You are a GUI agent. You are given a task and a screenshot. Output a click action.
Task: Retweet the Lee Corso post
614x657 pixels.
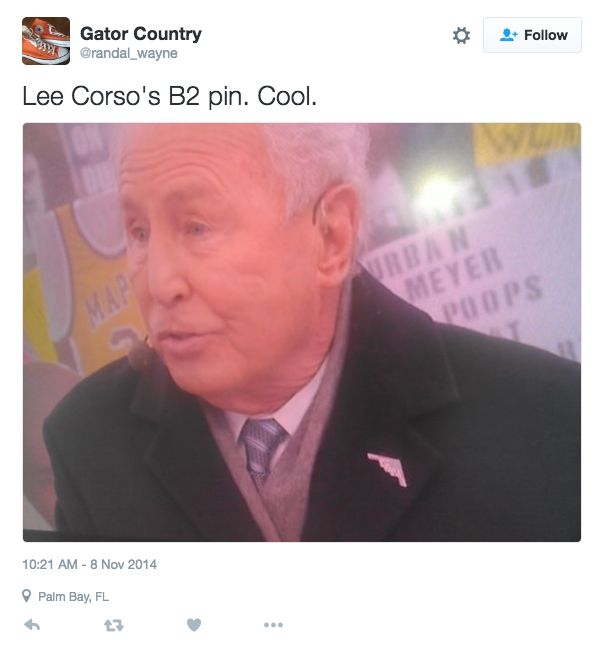pyautogui.click(x=114, y=626)
